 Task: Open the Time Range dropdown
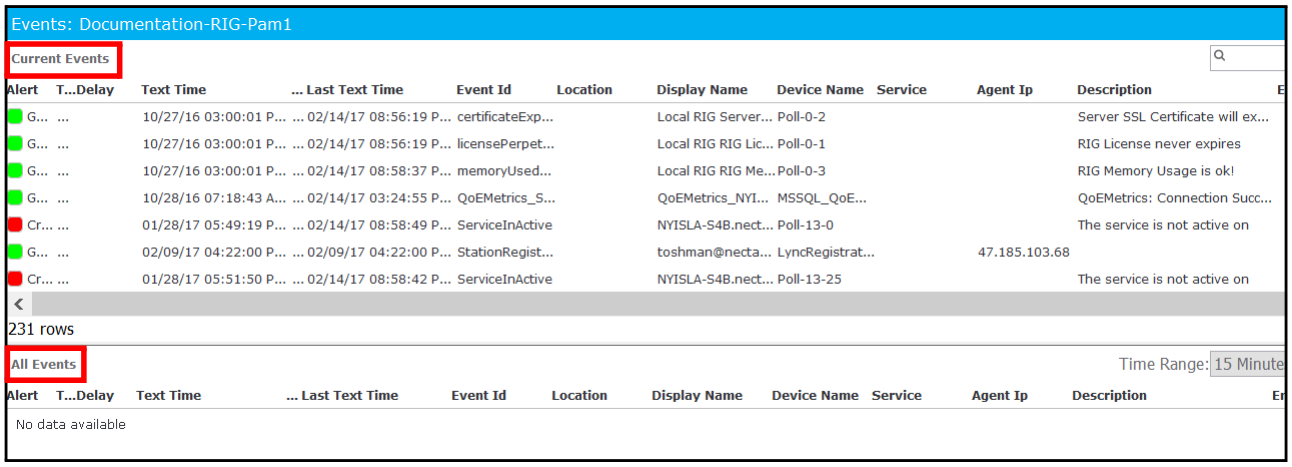1247,365
